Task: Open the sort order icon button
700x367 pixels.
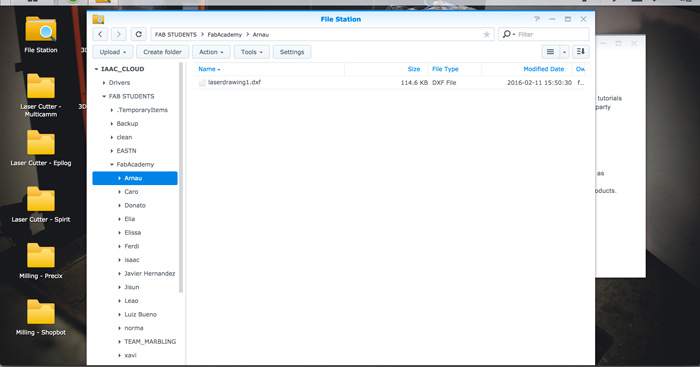Action: (580, 52)
